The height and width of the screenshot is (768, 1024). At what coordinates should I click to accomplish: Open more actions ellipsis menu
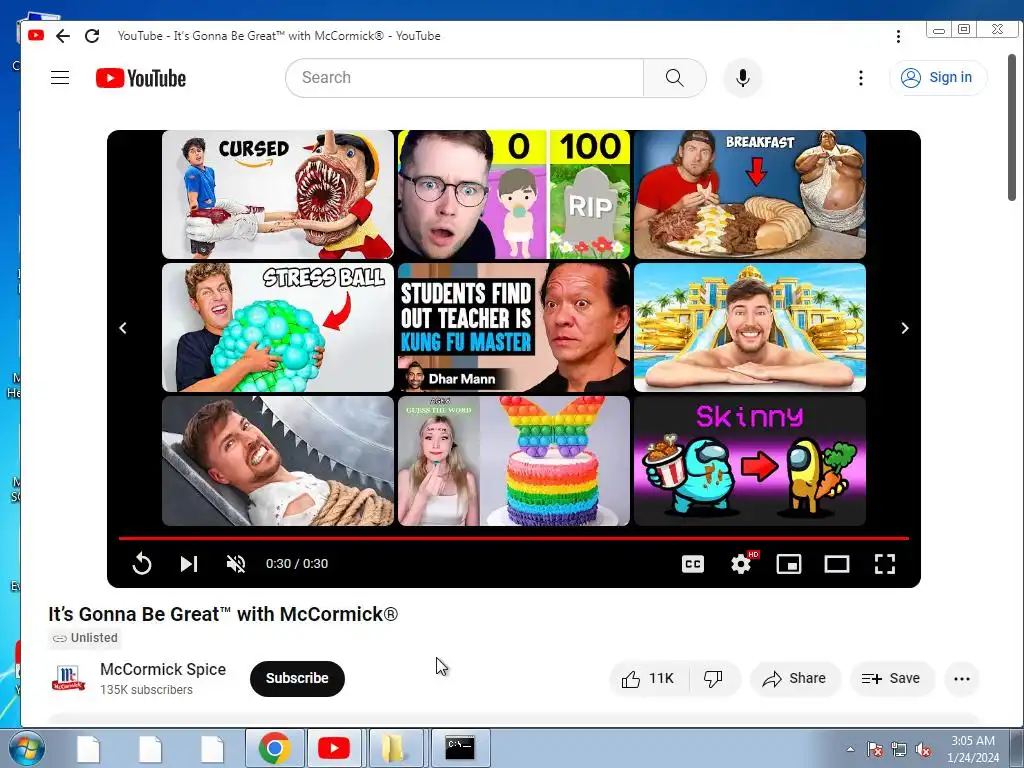962,679
